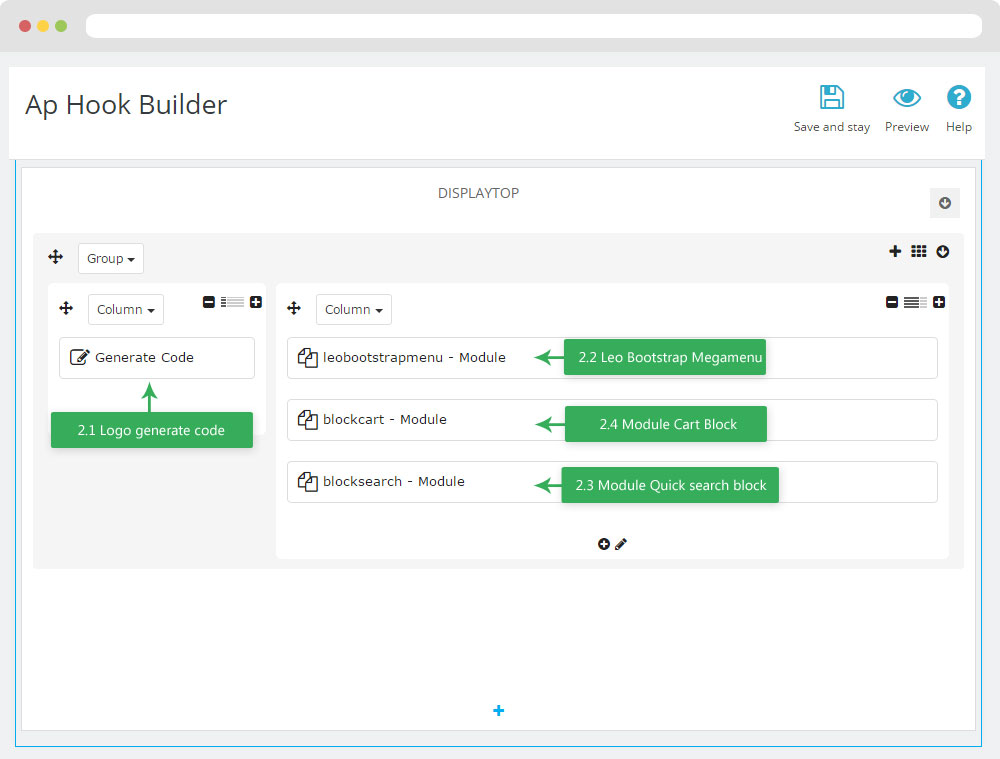Click the Ap Hook Builder heading
1000x759 pixels.
tap(126, 105)
